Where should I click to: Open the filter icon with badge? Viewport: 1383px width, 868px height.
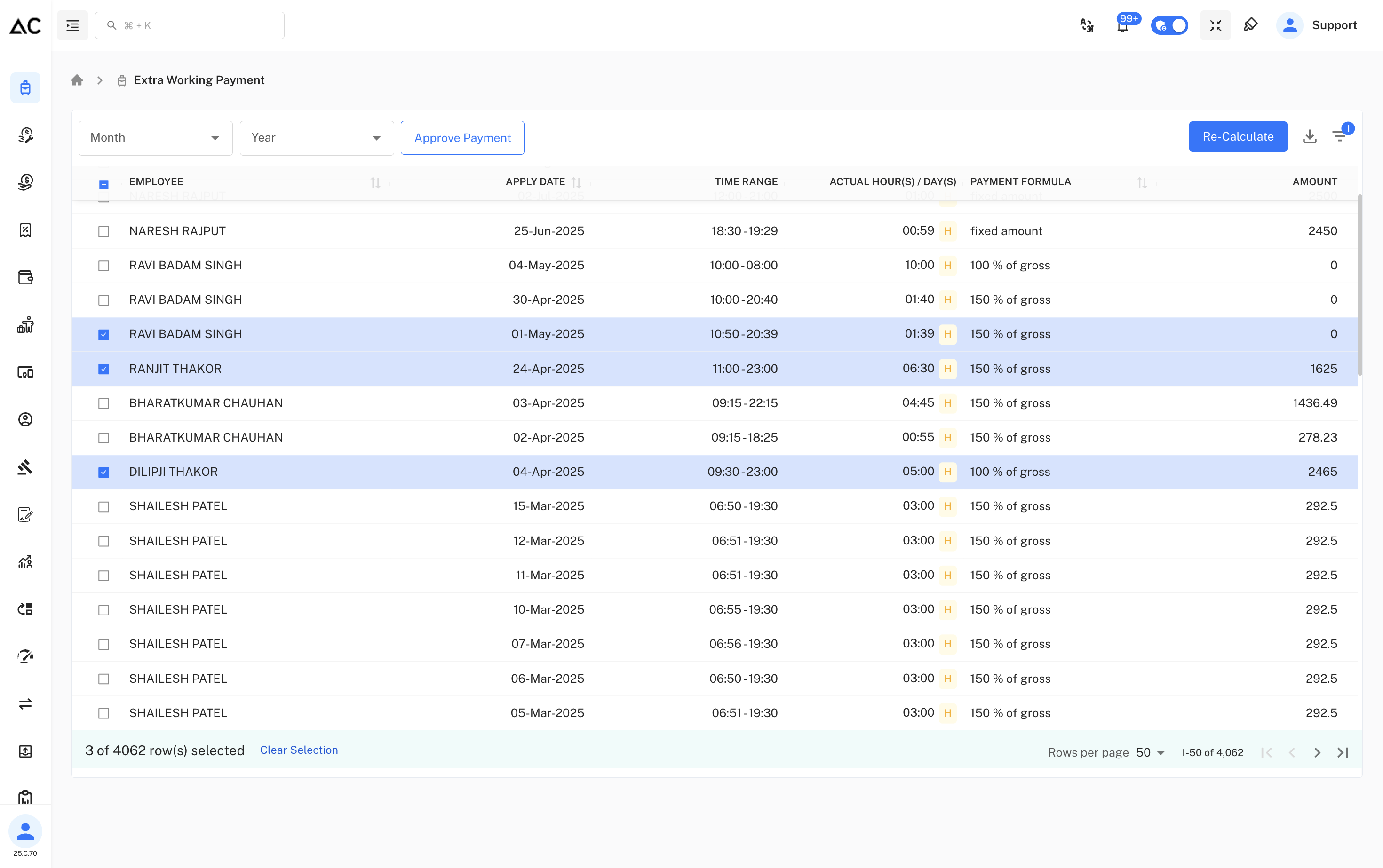pyautogui.click(x=1339, y=137)
